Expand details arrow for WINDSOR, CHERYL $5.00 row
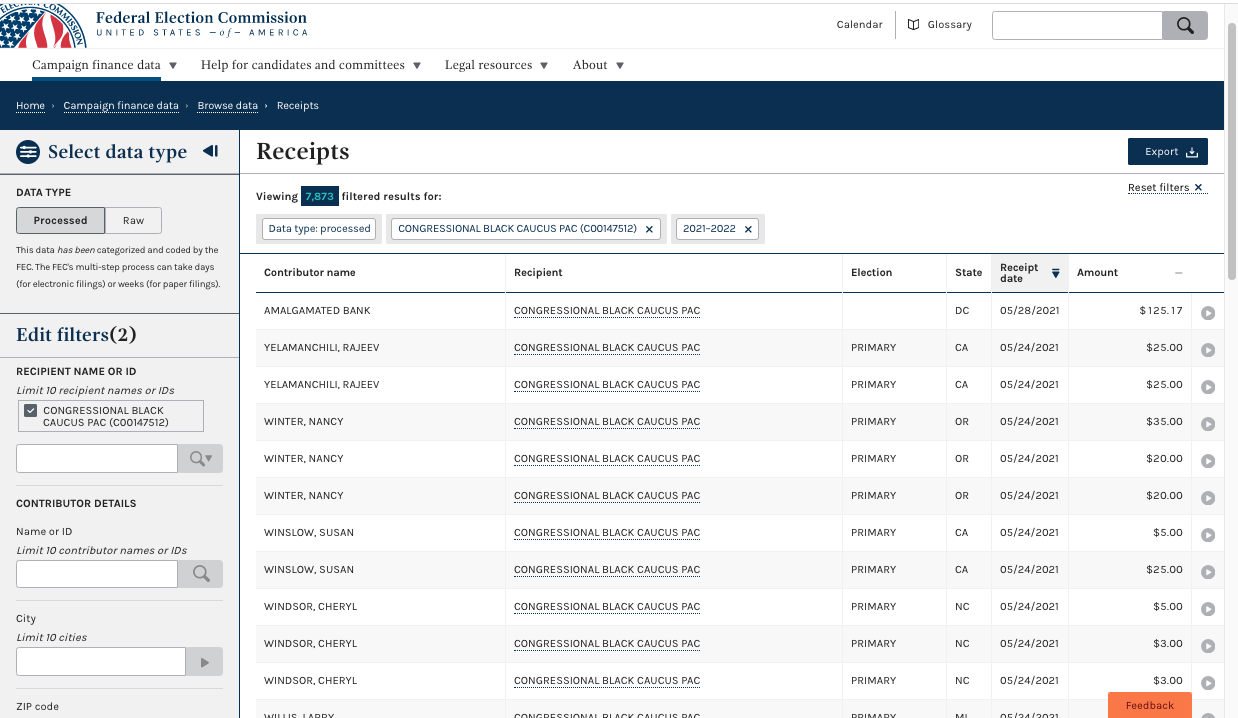This screenshot has width=1238, height=718. (x=1208, y=608)
